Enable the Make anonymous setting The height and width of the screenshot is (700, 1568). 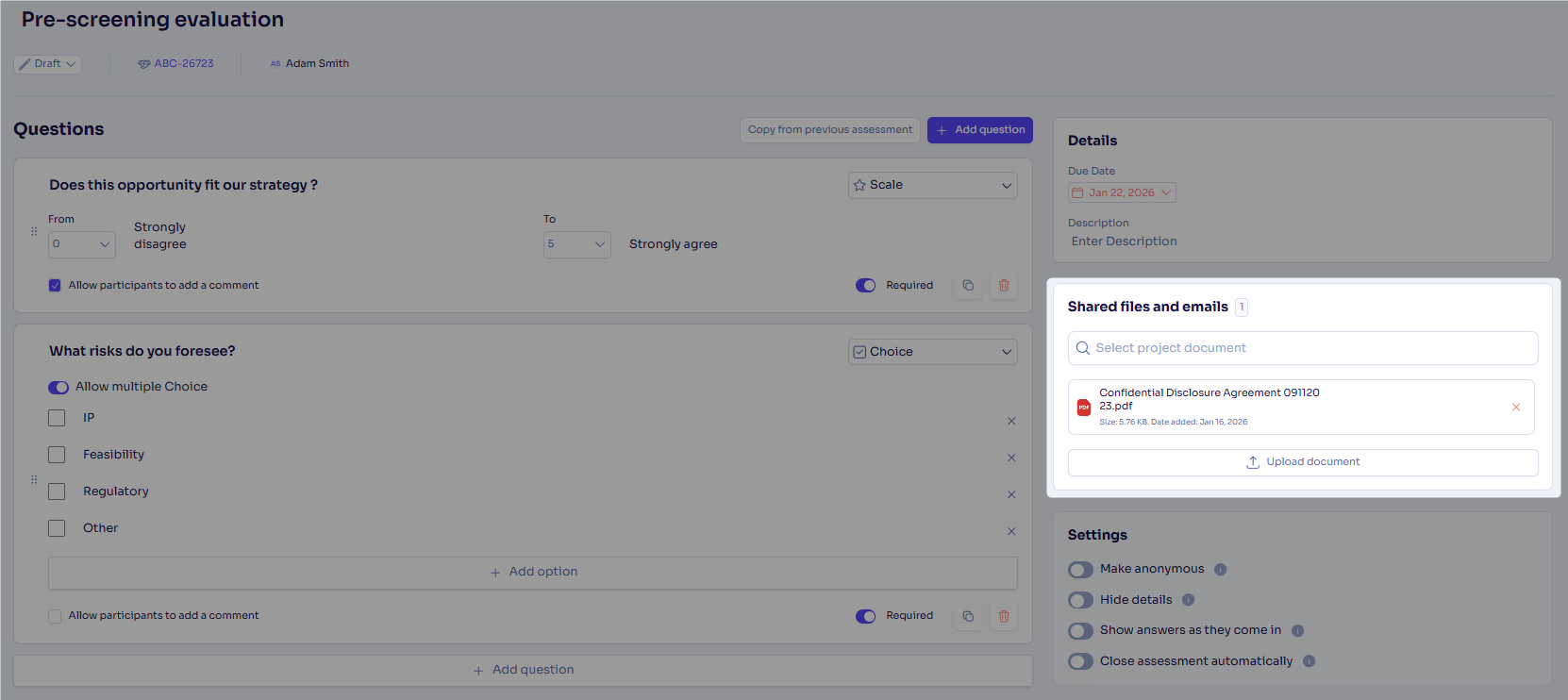pyautogui.click(x=1080, y=570)
